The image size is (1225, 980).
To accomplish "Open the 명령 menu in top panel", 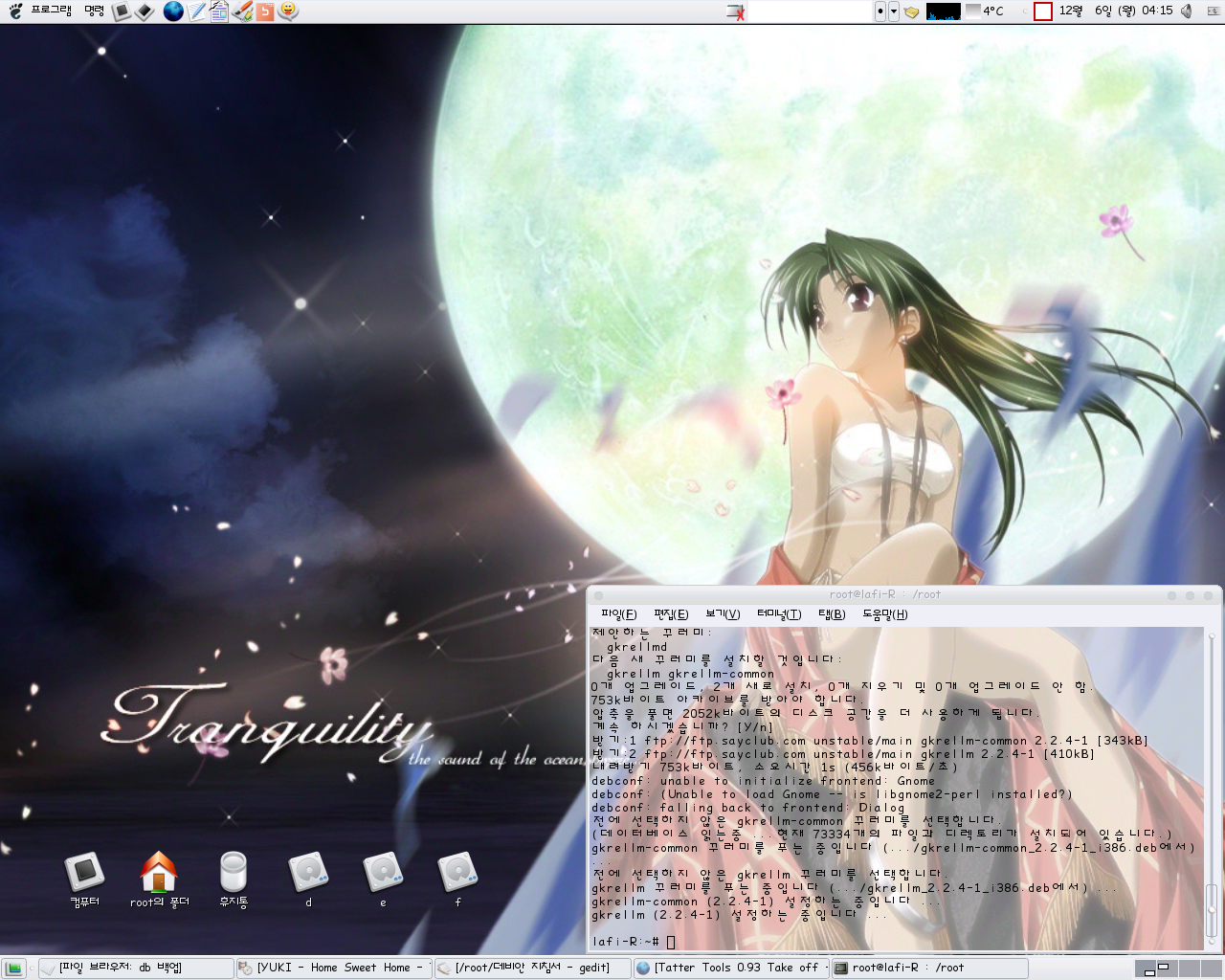I will coord(94,11).
